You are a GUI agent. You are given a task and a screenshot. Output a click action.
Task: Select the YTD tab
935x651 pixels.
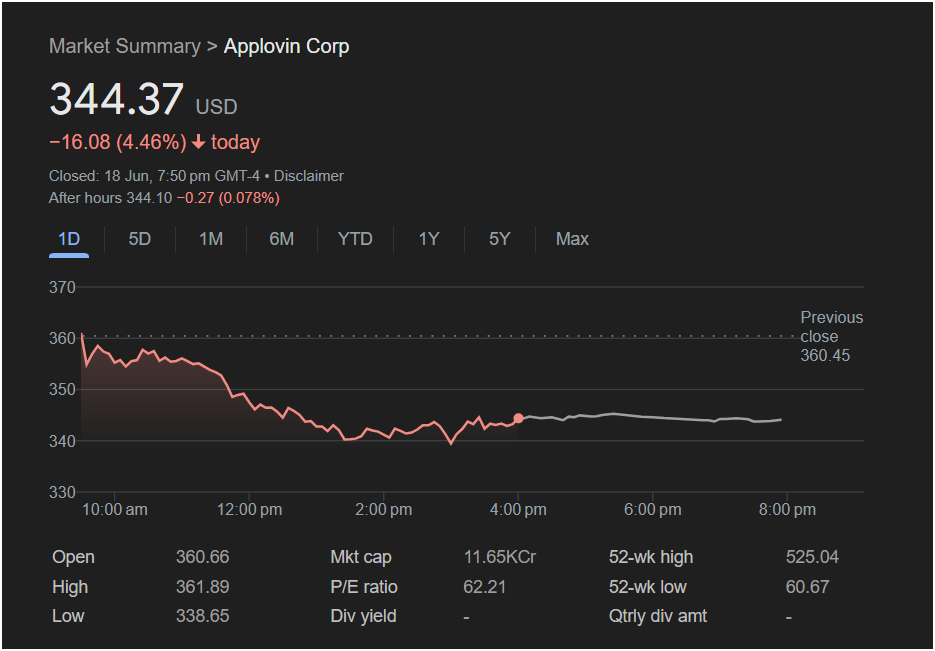355,239
